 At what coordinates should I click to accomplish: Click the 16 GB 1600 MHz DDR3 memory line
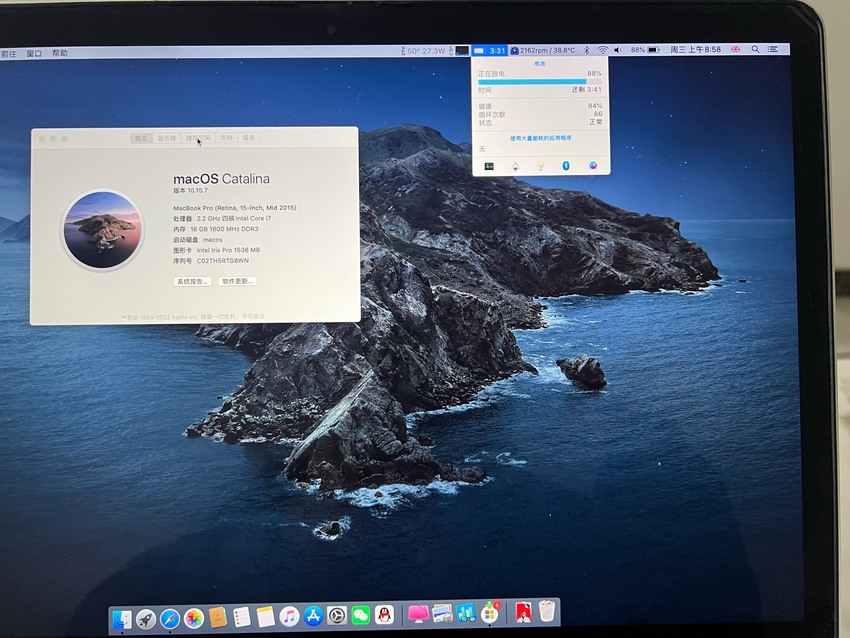[216, 229]
